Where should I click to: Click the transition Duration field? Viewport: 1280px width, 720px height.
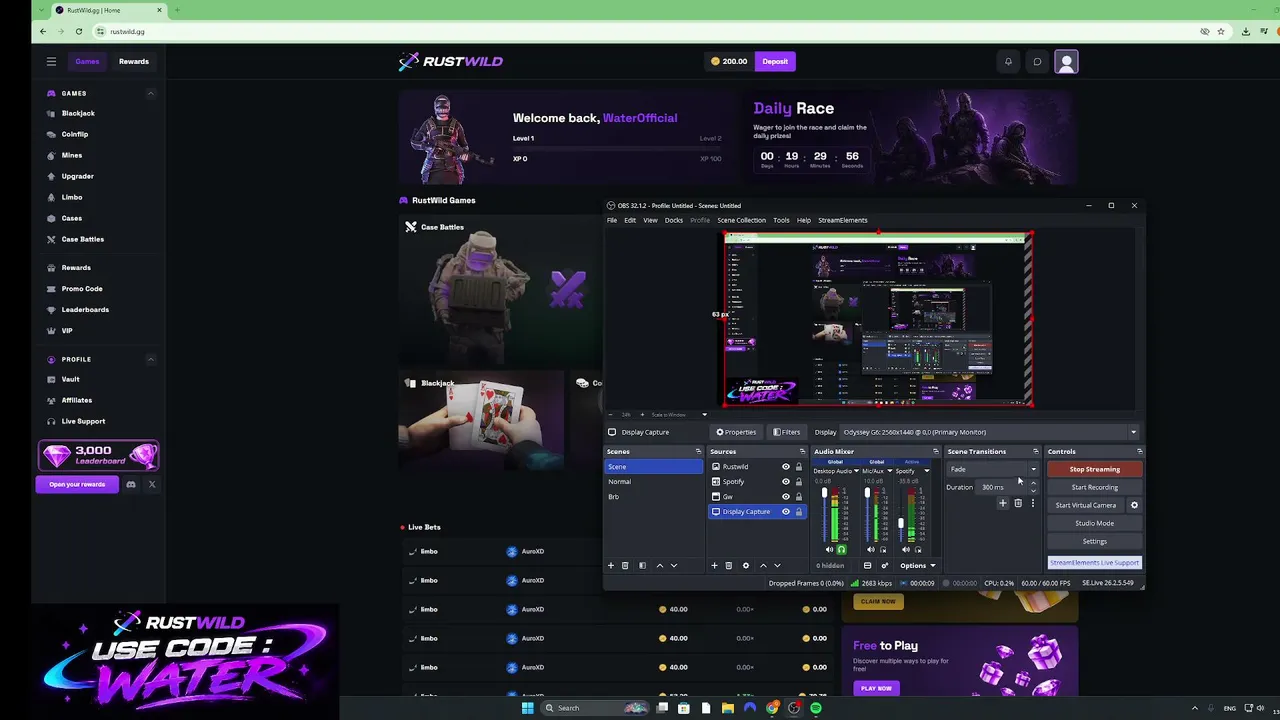[1002, 487]
